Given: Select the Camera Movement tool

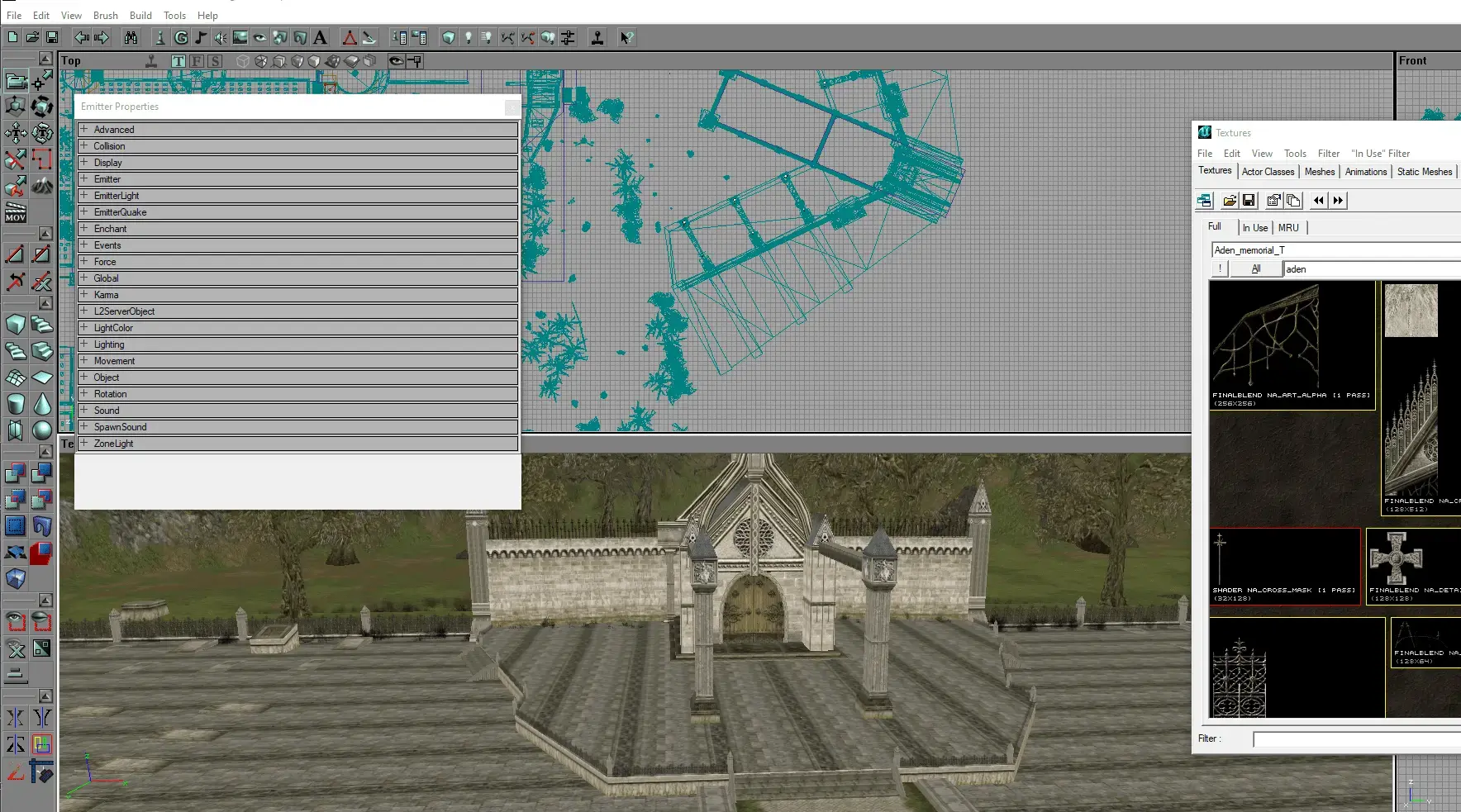Looking at the screenshot, I should click(x=16, y=80).
